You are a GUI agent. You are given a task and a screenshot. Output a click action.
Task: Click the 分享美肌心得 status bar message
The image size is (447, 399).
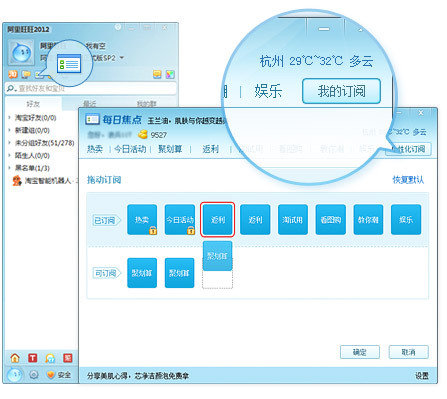(x=138, y=376)
